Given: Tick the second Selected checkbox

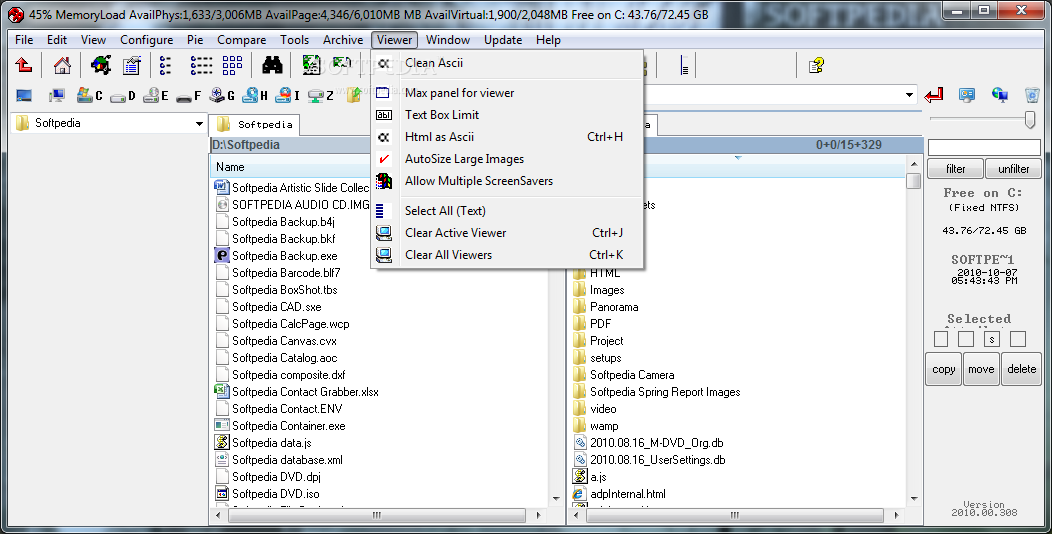Looking at the screenshot, I should point(965,339).
